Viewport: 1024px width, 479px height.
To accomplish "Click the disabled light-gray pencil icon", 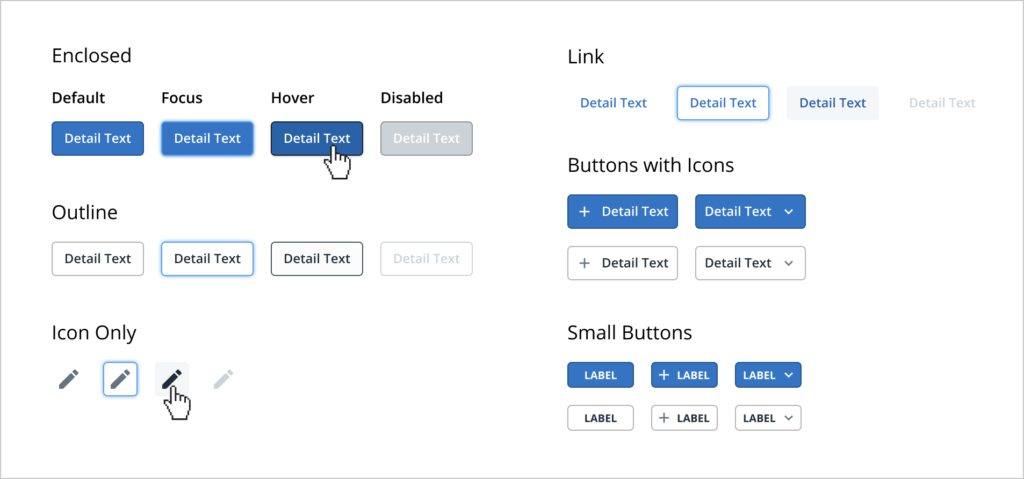I will tap(224, 379).
